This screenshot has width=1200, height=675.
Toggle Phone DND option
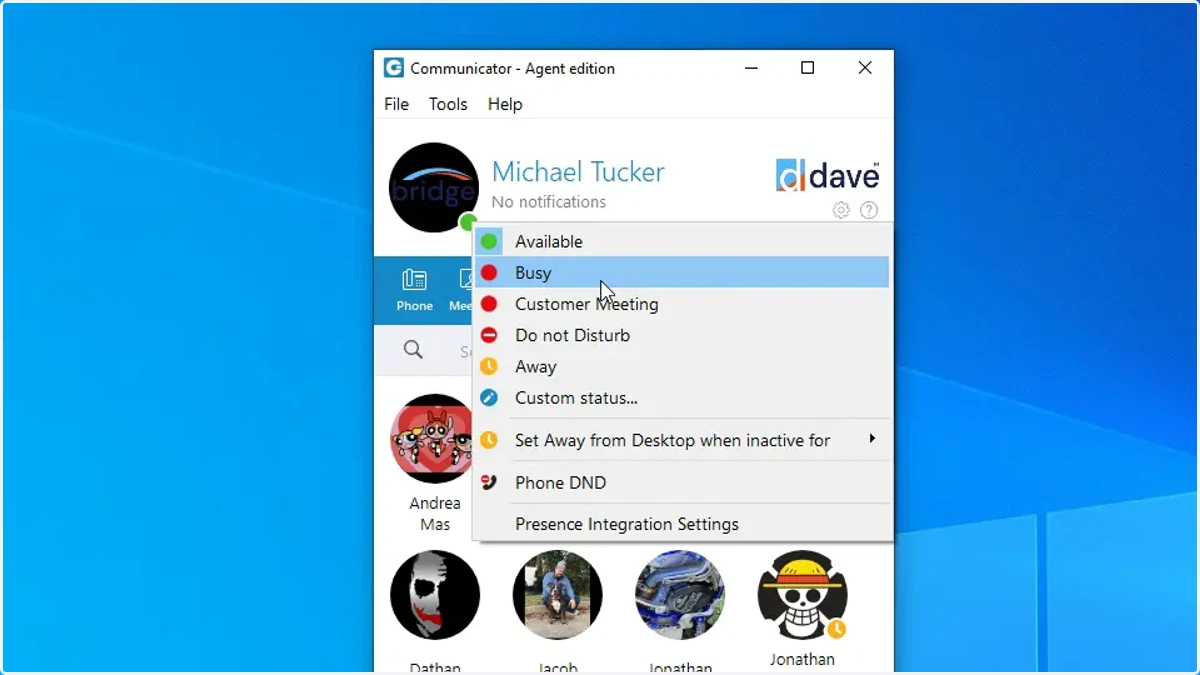pos(682,482)
